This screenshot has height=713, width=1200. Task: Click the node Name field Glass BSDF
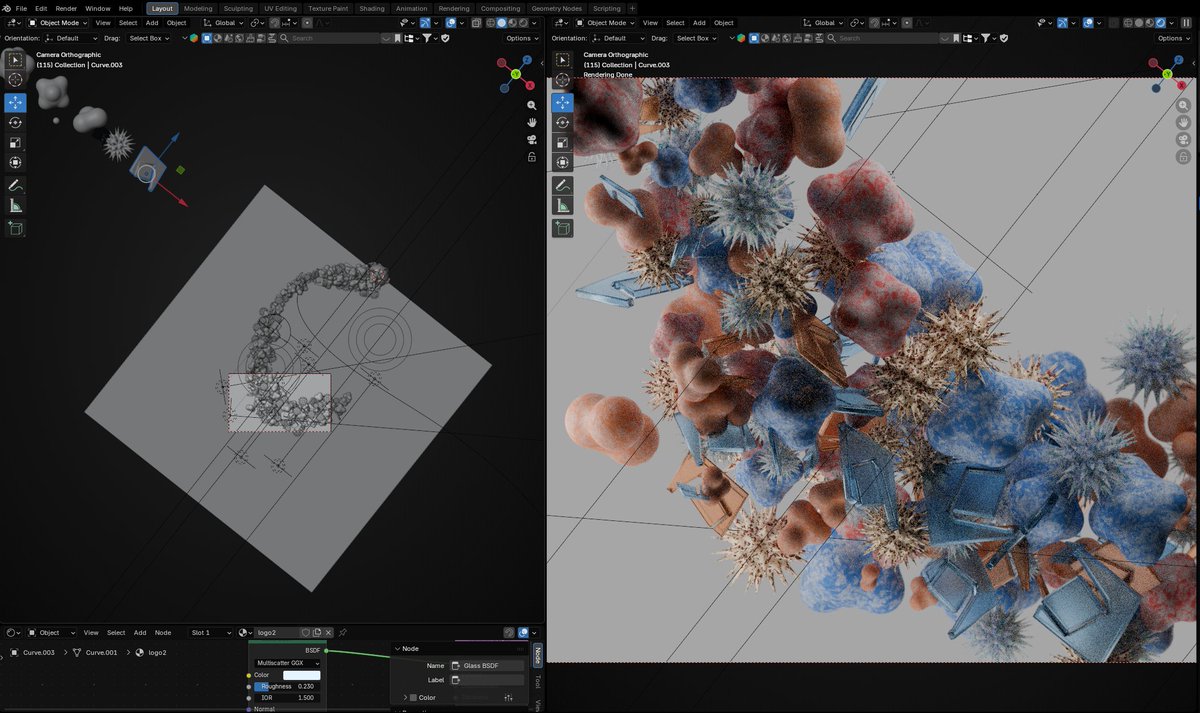click(487, 665)
